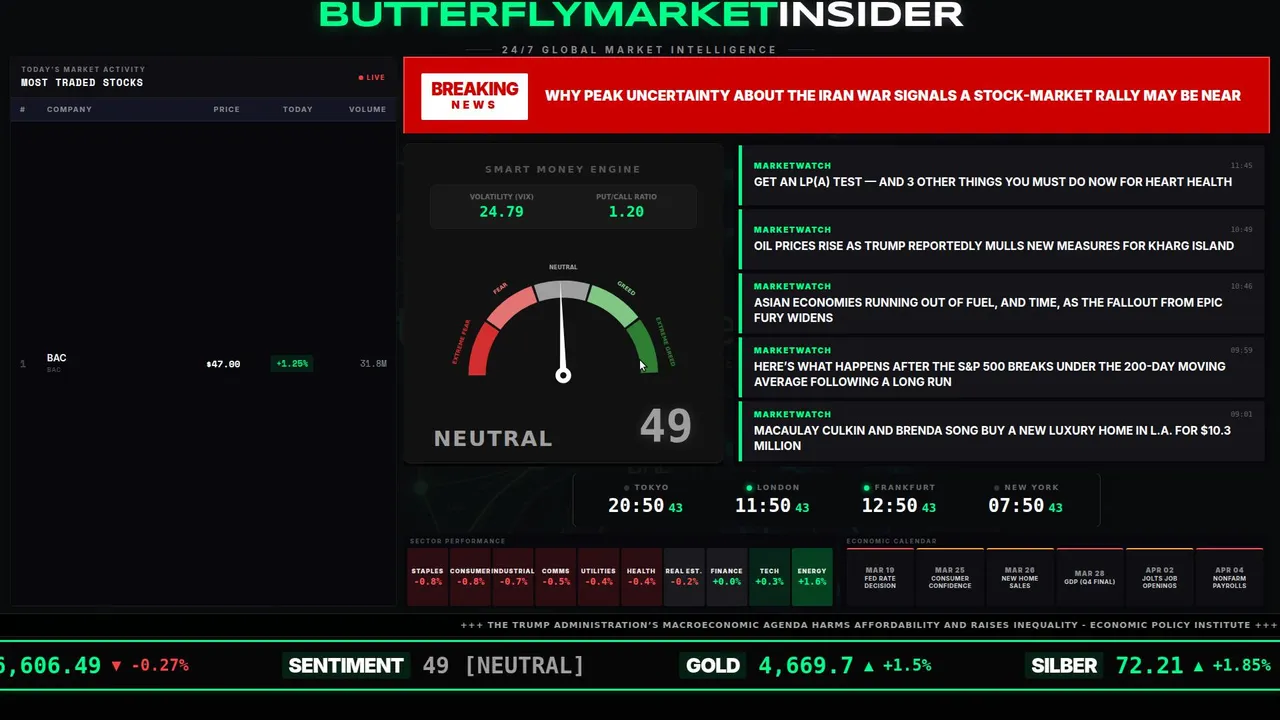Click the NEUTRAL sentiment label
The height and width of the screenshot is (720, 1280).
493,438
